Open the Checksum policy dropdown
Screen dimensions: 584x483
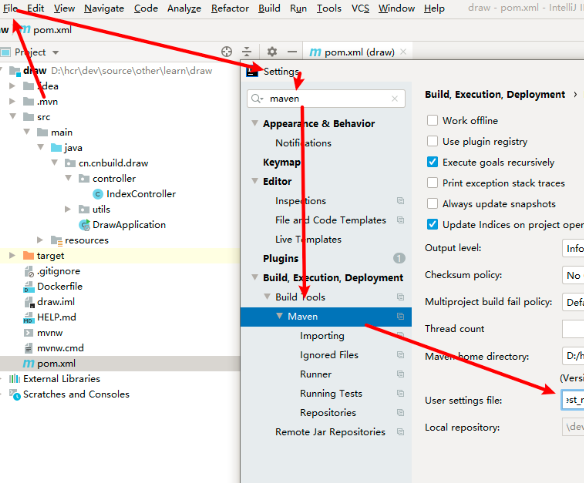(x=573, y=275)
